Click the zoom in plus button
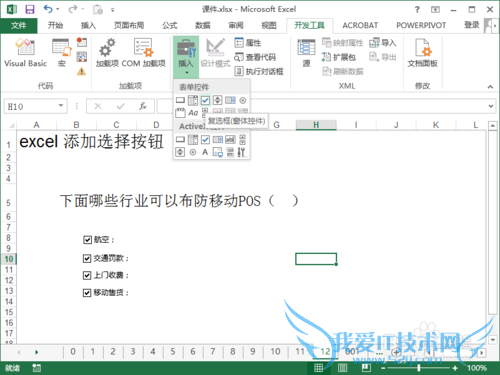Image resolution: width=500 pixels, height=375 pixels. (455, 368)
